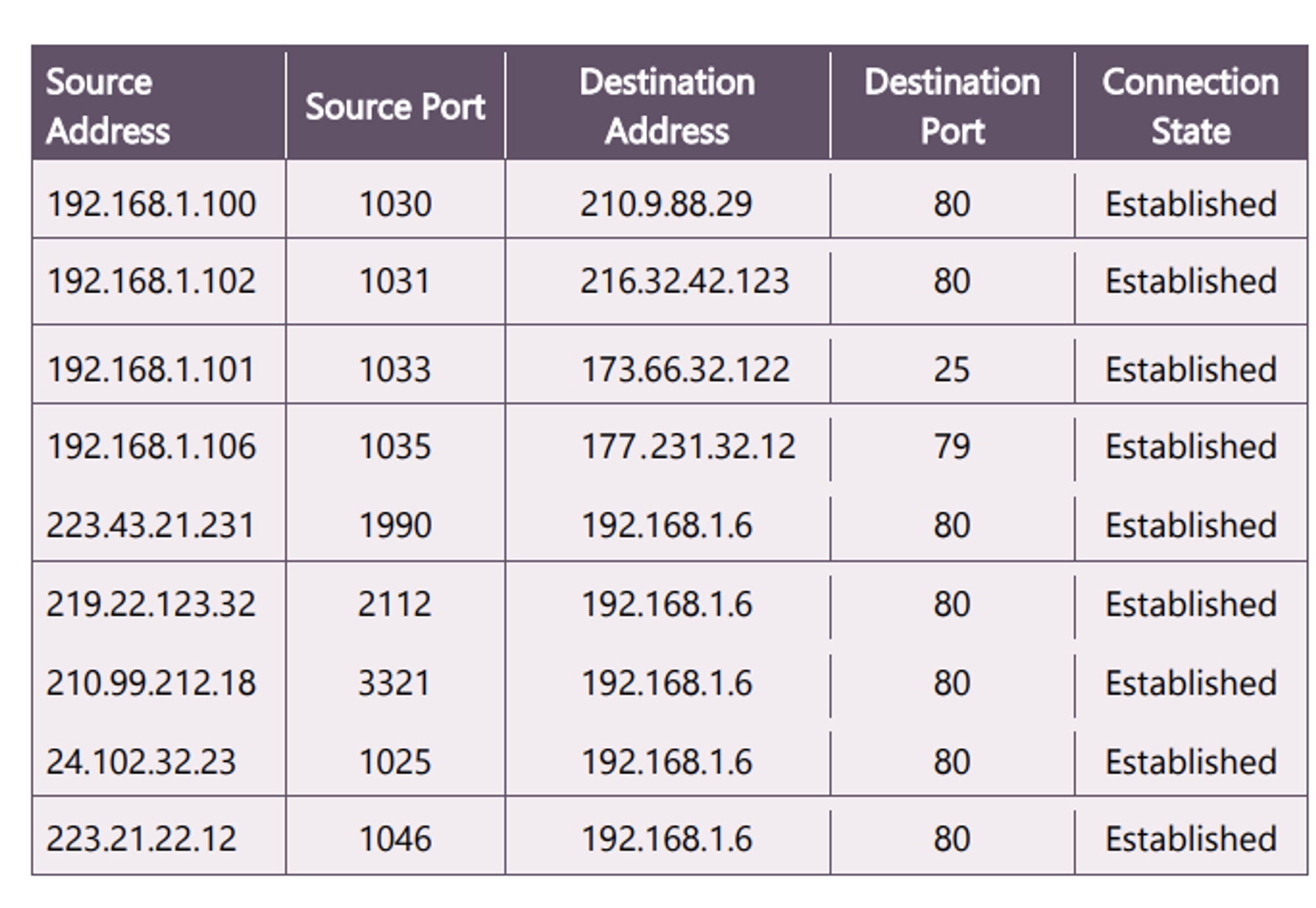Select source port 1046 cell

(x=395, y=838)
